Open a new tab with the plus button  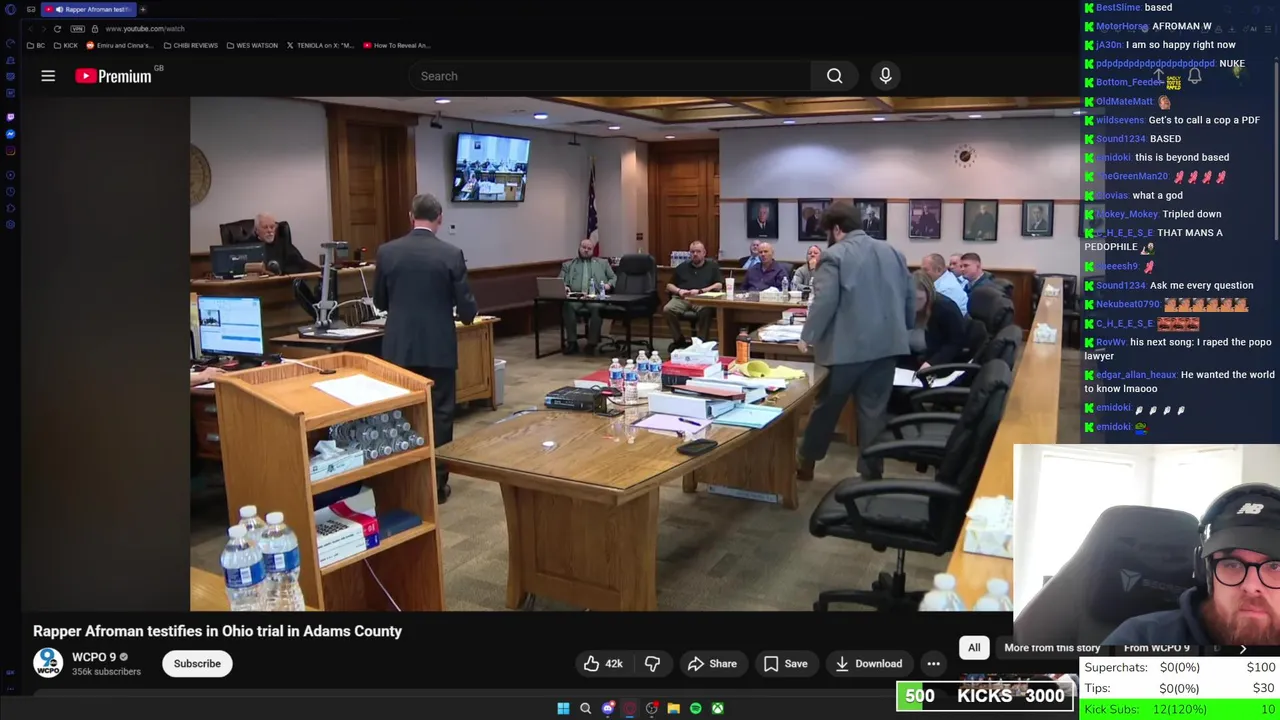pyautogui.click(x=143, y=9)
